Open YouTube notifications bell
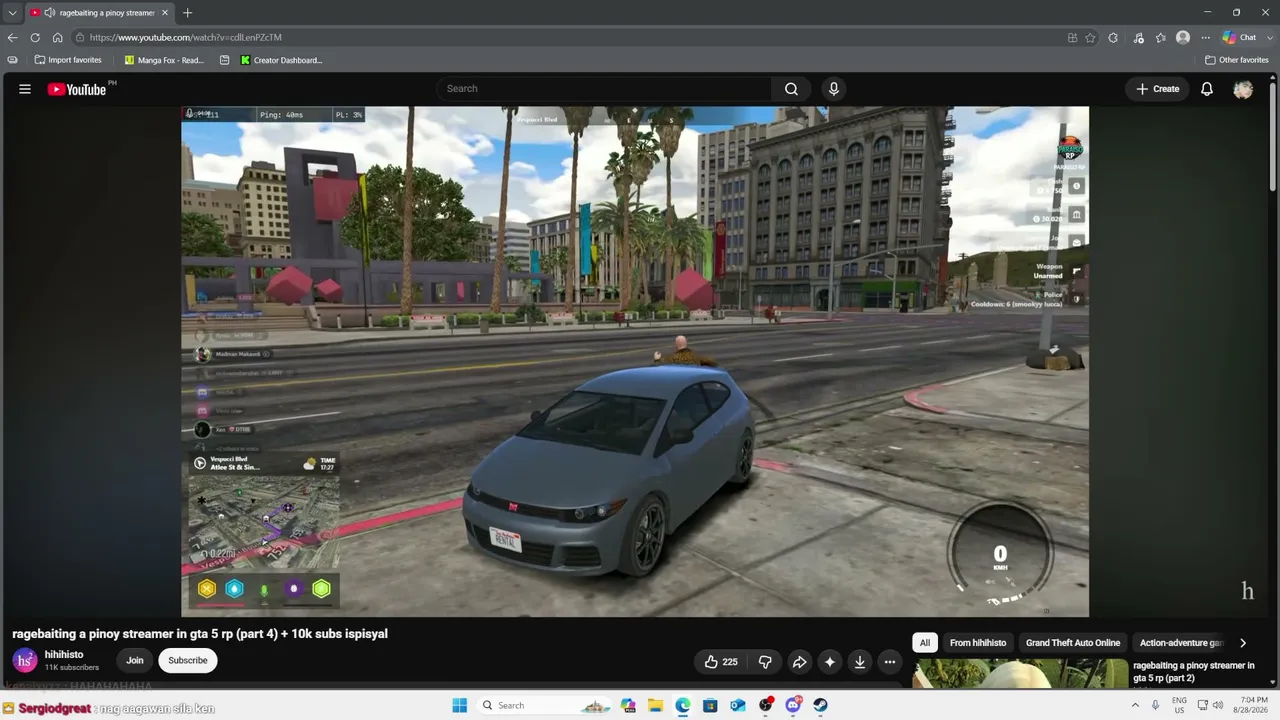The image size is (1280, 720). pos(1207,89)
